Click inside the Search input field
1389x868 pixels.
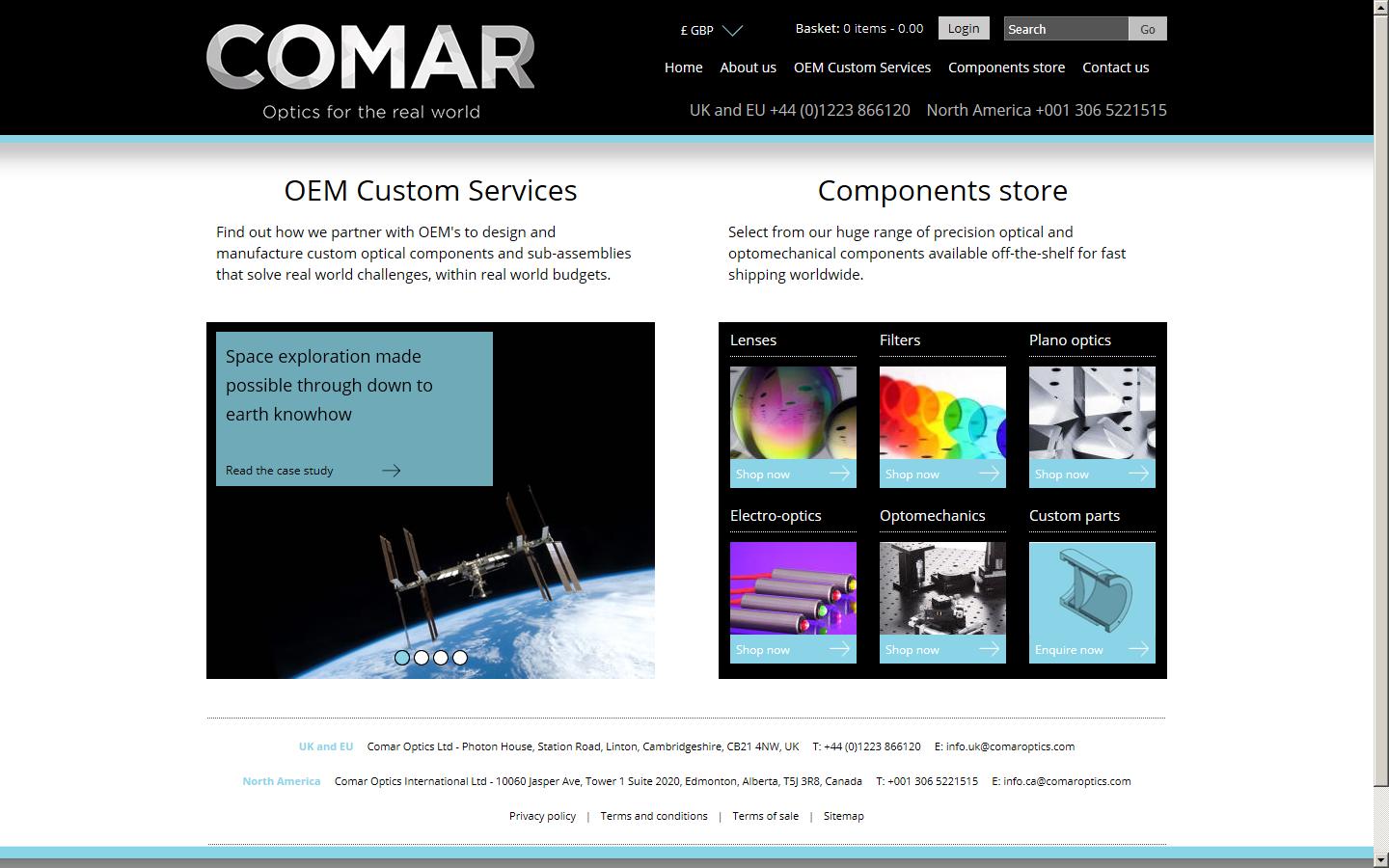(x=1065, y=29)
